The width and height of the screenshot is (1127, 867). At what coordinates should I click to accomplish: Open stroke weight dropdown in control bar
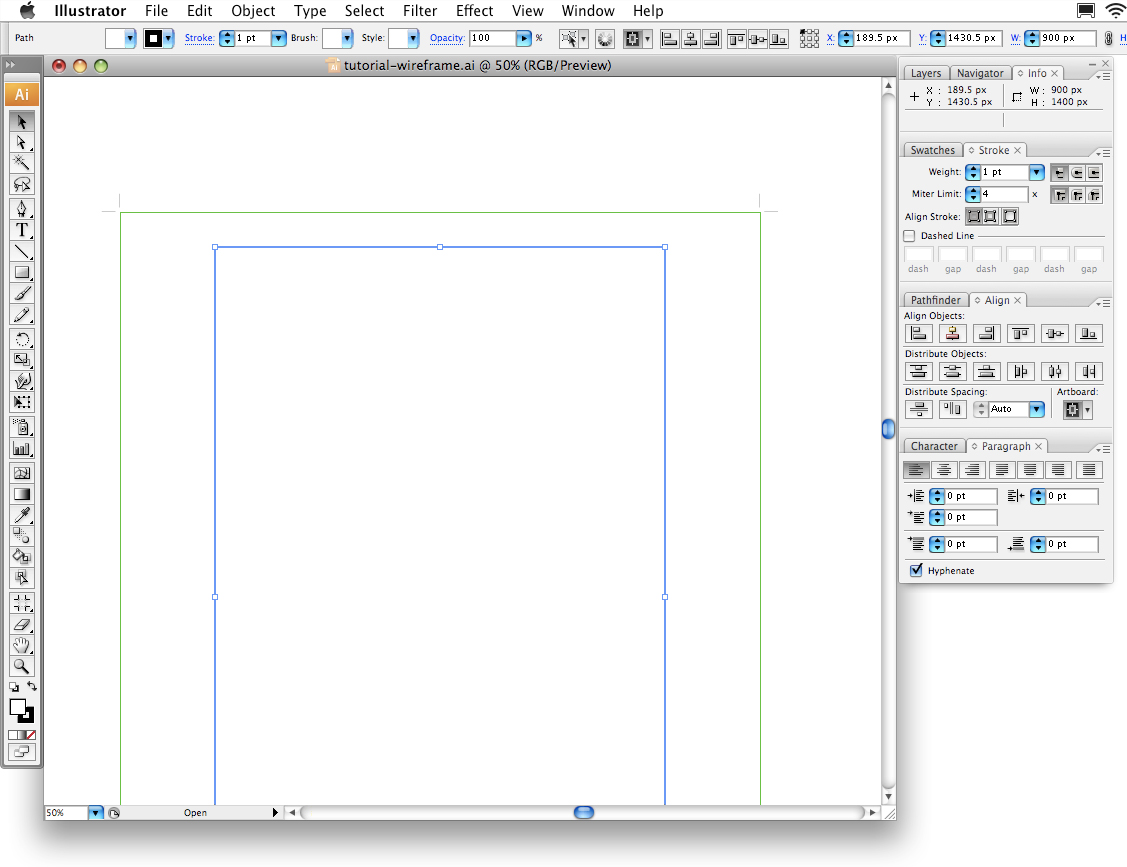coord(278,38)
